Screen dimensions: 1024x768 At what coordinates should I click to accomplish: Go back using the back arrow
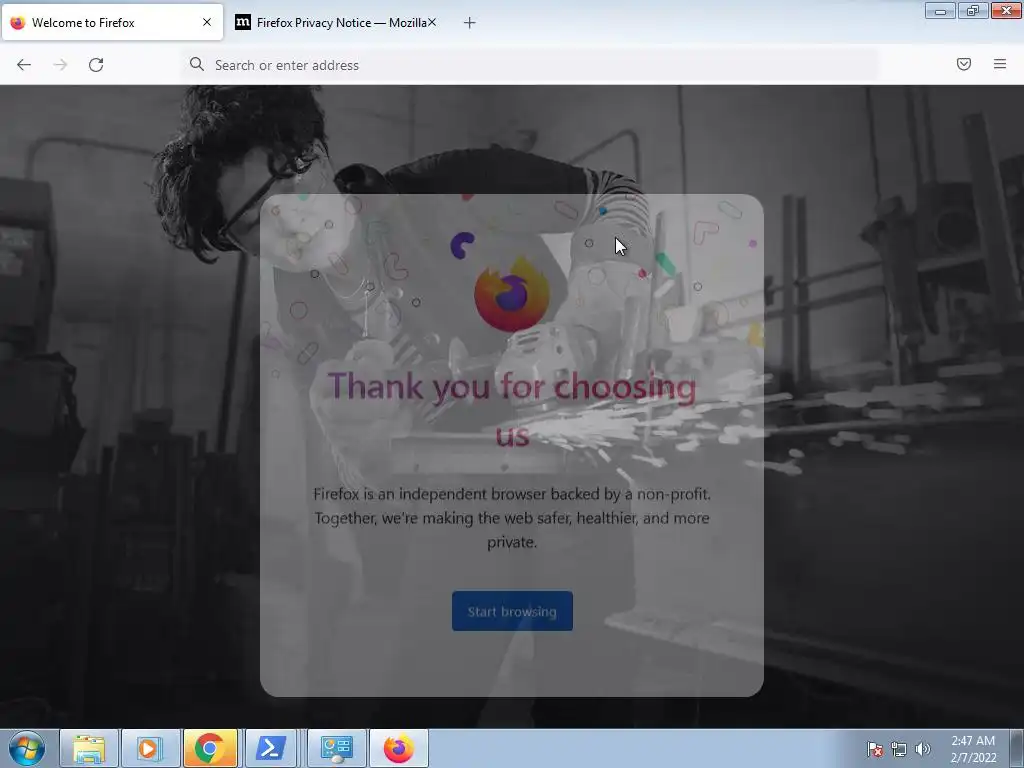pyautogui.click(x=24, y=65)
